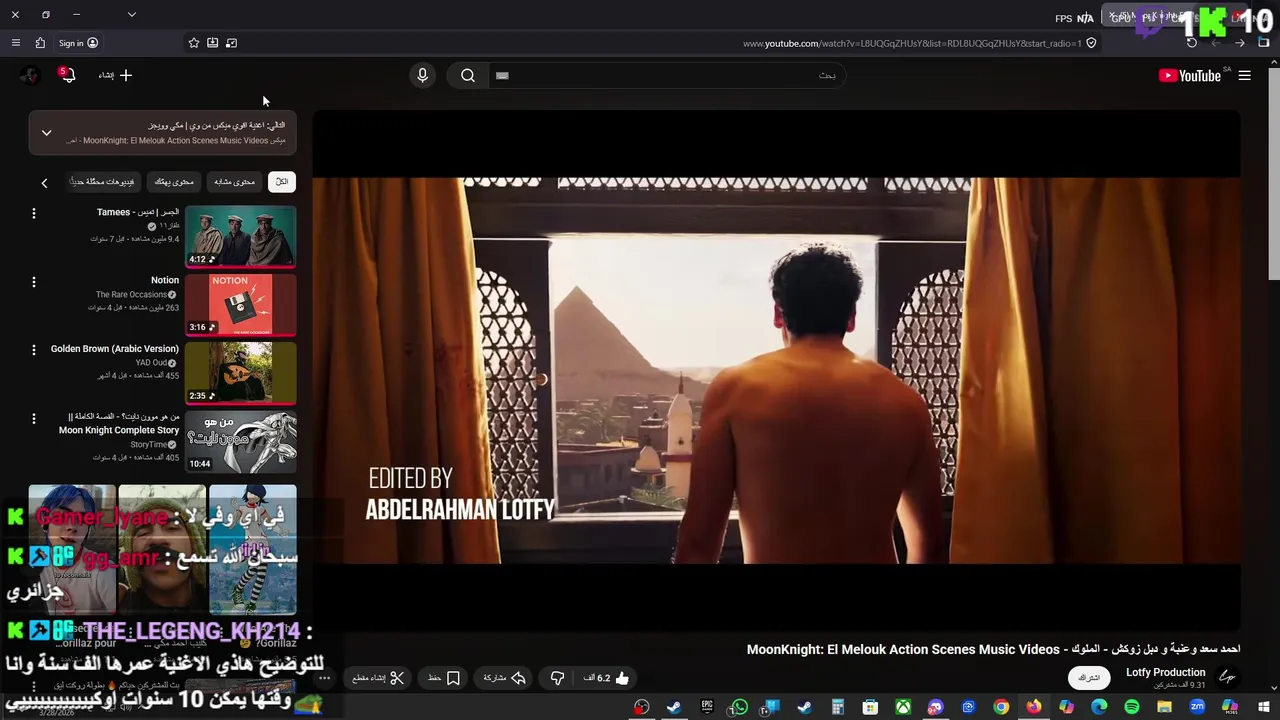Open Firefox application menu
Screen dimensions: 1280x720
15,43
